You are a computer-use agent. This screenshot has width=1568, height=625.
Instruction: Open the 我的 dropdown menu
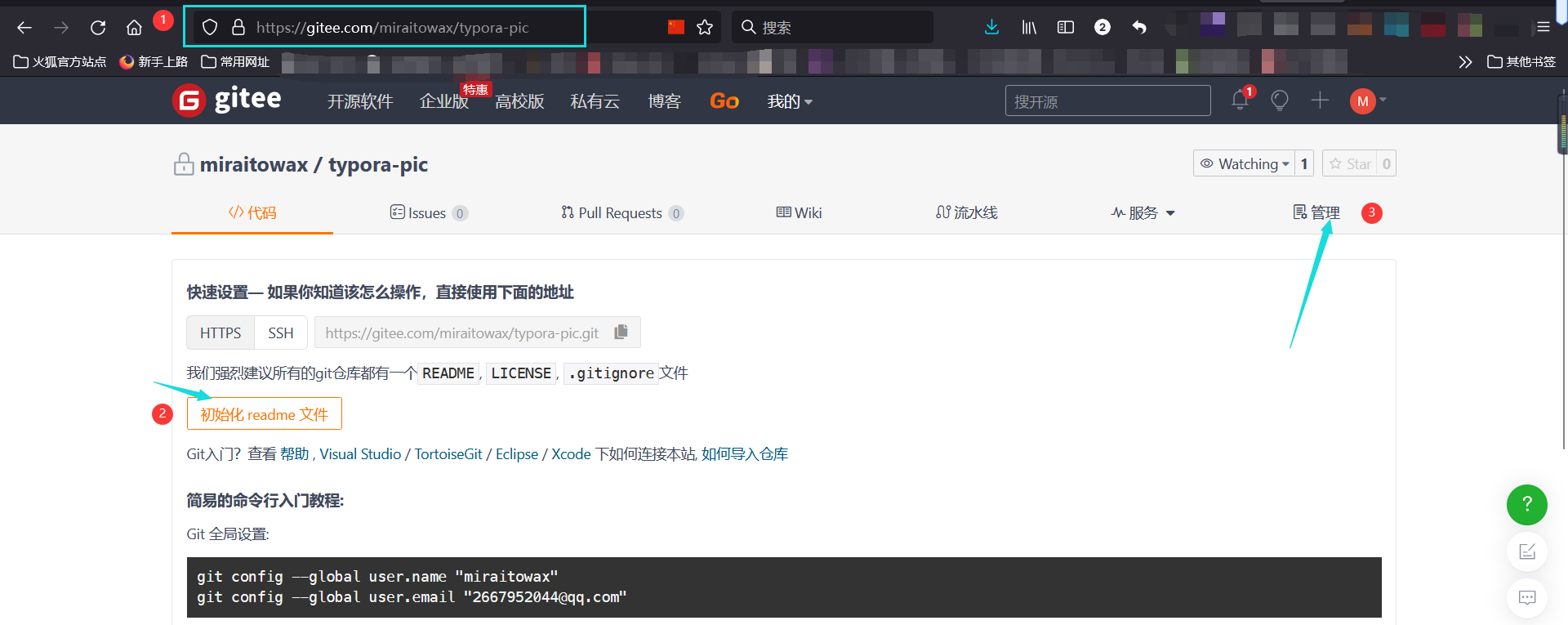[x=790, y=101]
